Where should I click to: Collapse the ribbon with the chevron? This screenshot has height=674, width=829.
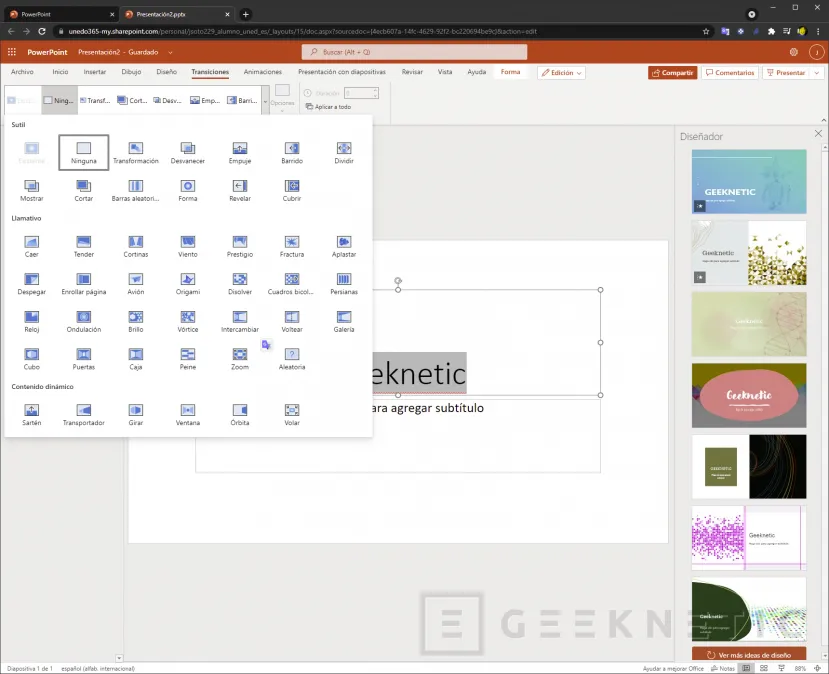pos(823,120)
